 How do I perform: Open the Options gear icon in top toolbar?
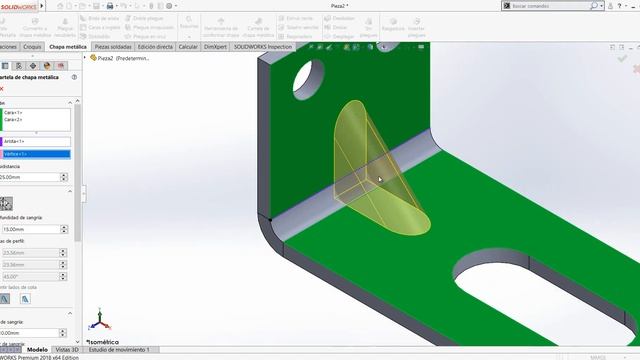point(169,6)
